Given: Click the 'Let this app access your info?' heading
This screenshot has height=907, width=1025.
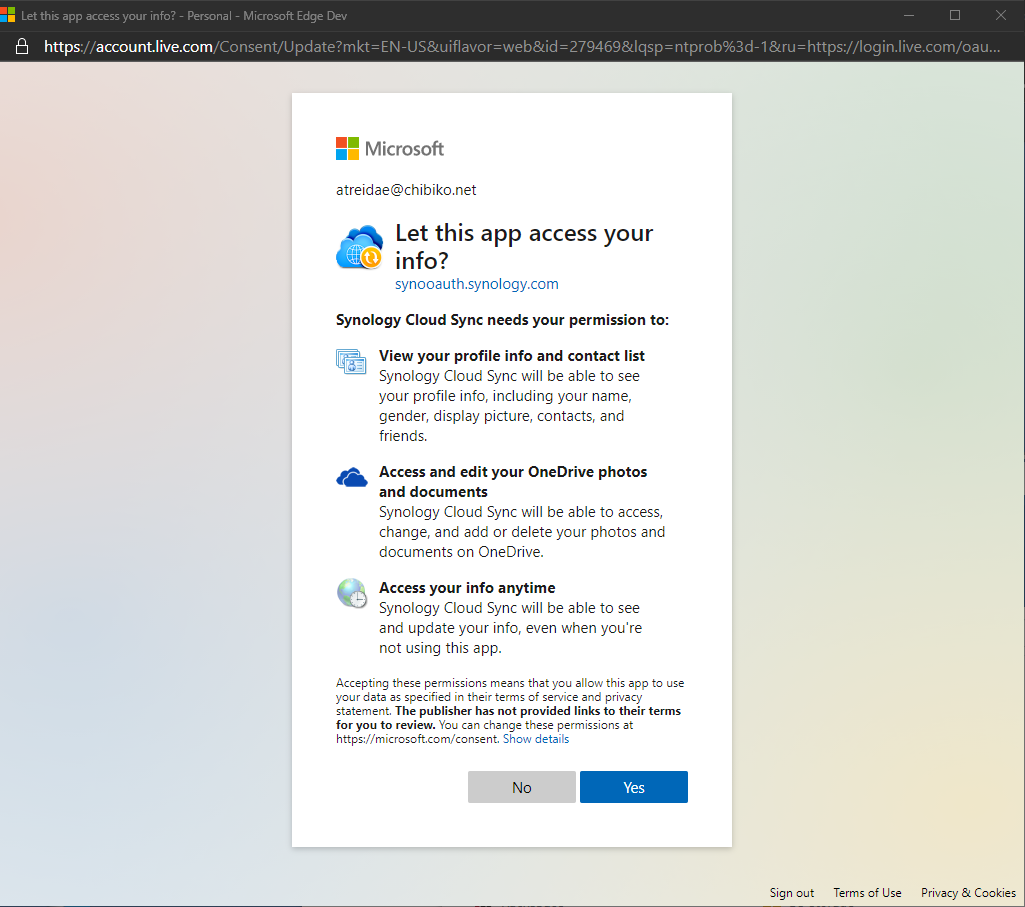Looking at the screenshot, I should 524,247.
